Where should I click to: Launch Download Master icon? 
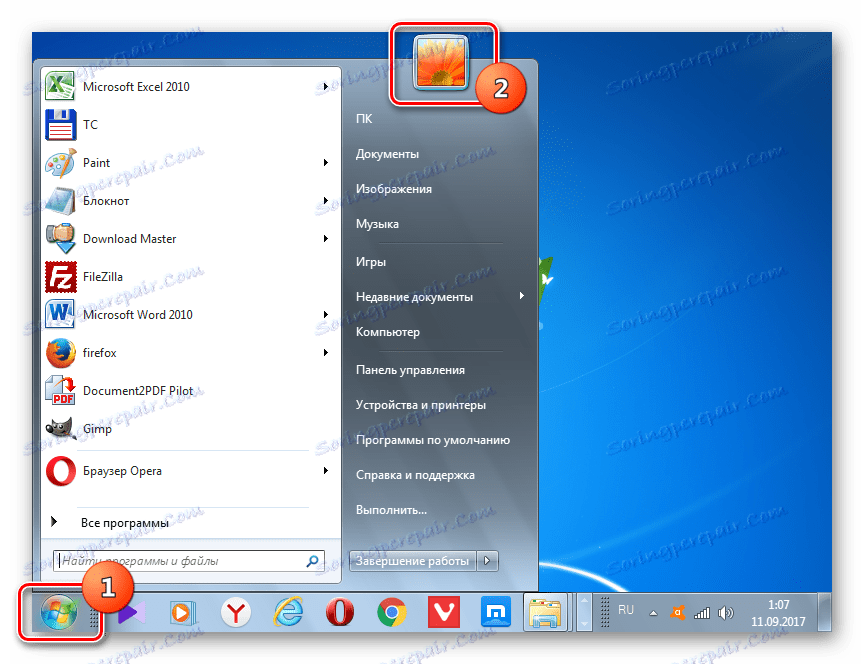pos(61,239)
